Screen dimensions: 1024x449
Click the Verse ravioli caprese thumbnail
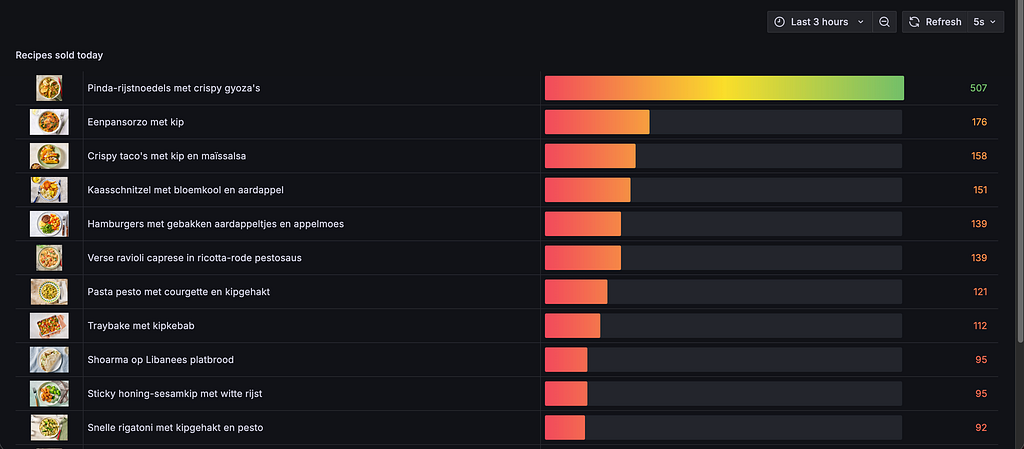[x=49, y=258]
